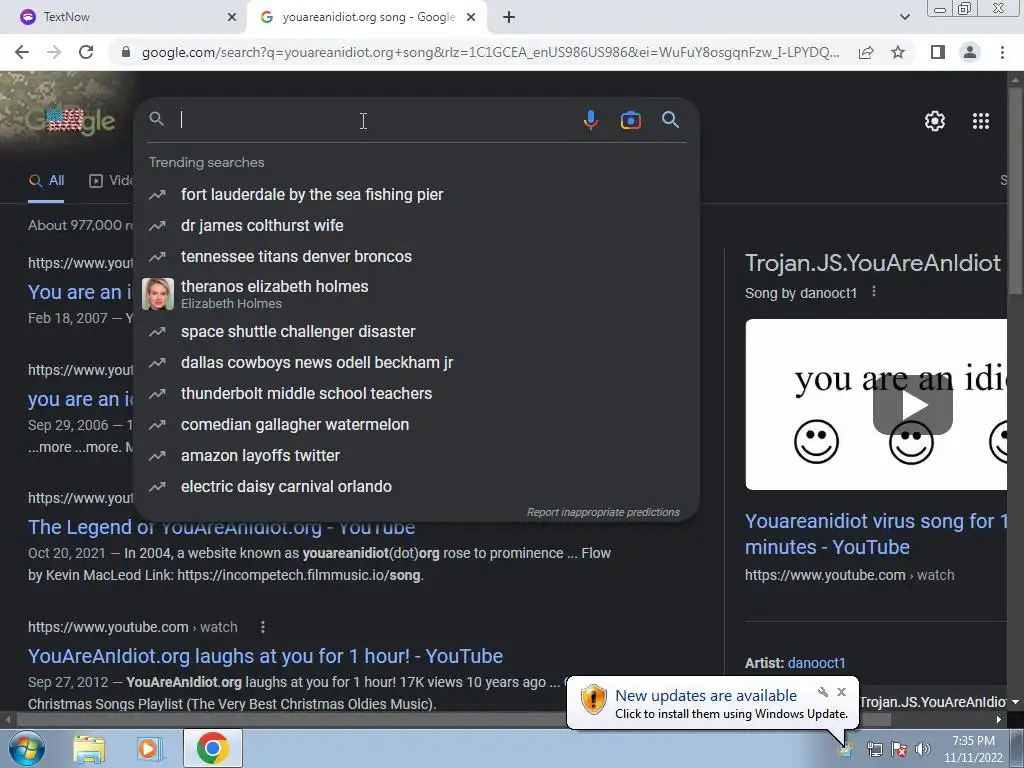Choose suggestion dallas cowboys news odell beckham jr
1024x768 pixels.
point(416,362)
